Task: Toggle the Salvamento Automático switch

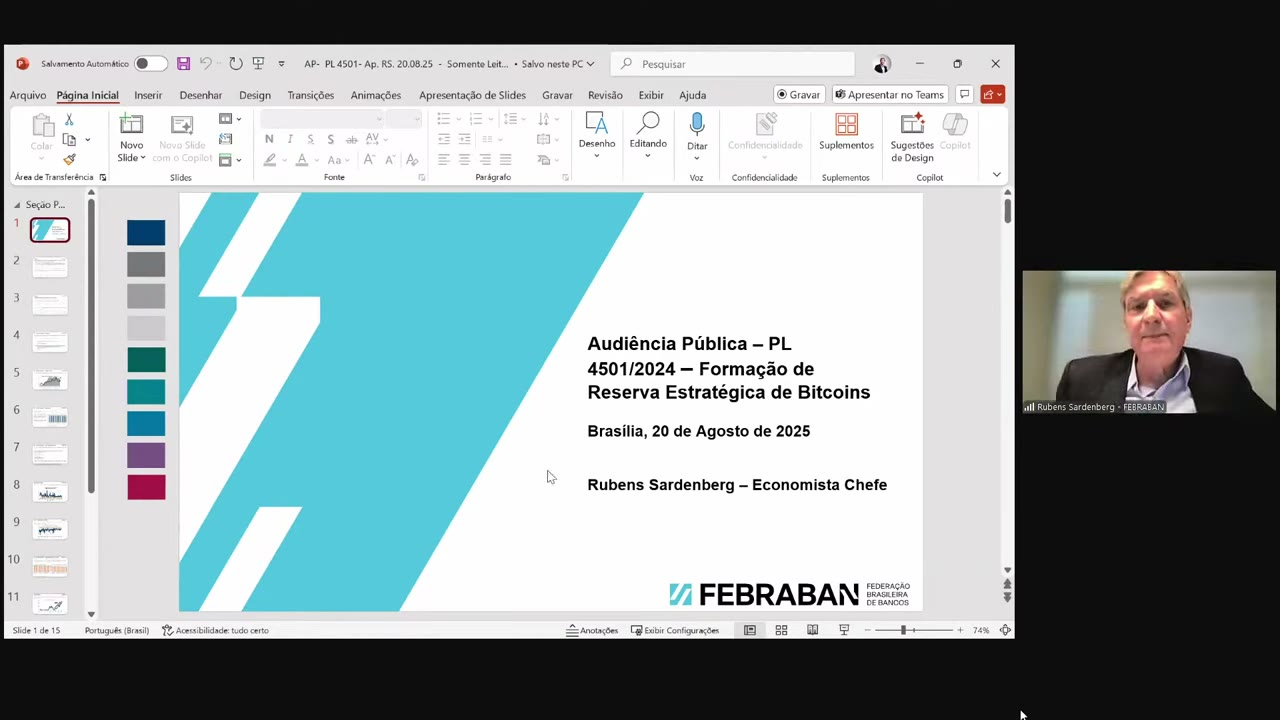Action: click(x=150, y=63)
